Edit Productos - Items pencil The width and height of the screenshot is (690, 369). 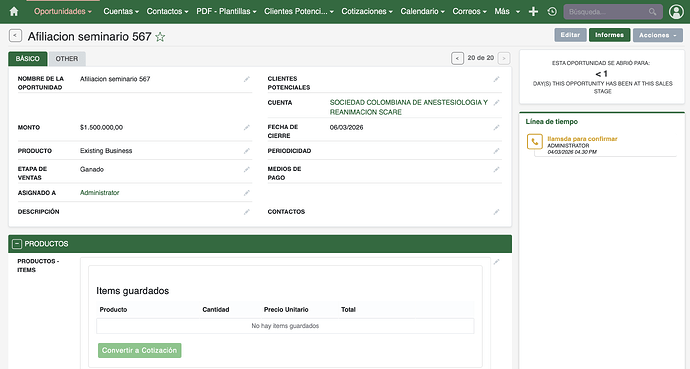tap(496, 262)
